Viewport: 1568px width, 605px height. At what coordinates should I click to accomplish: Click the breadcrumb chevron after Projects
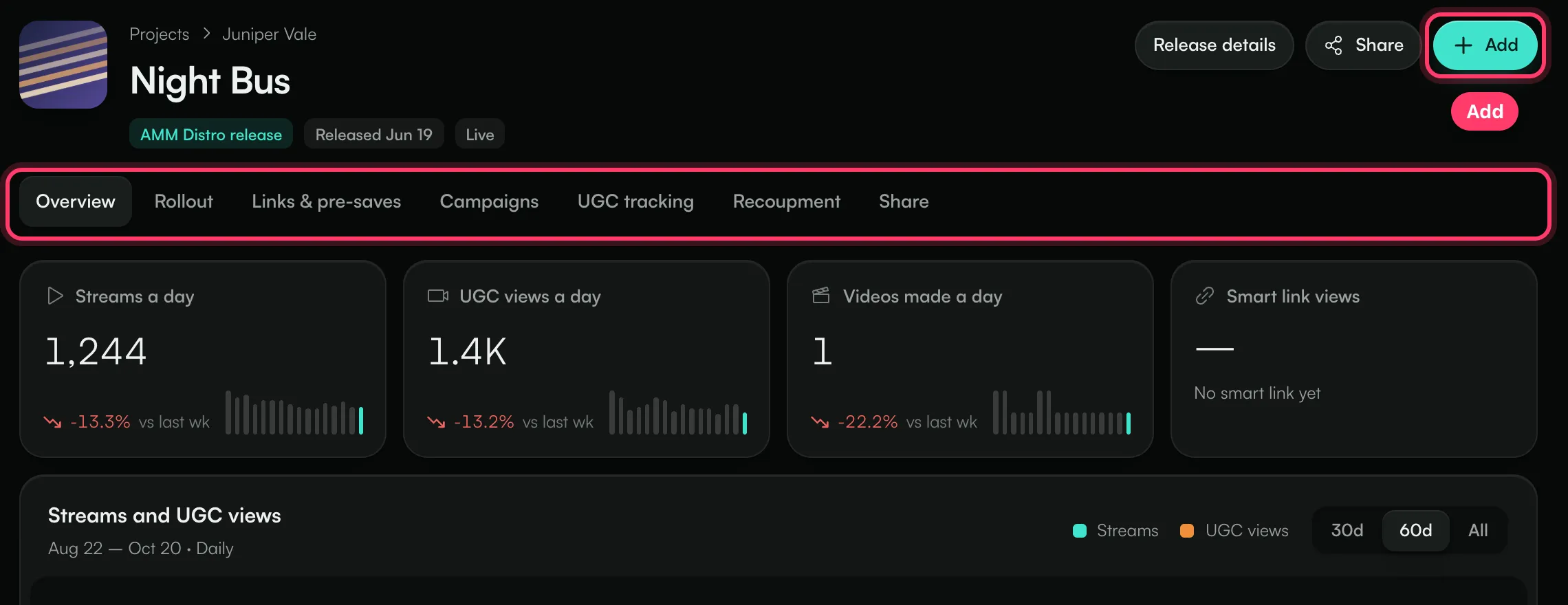[206, 34]
